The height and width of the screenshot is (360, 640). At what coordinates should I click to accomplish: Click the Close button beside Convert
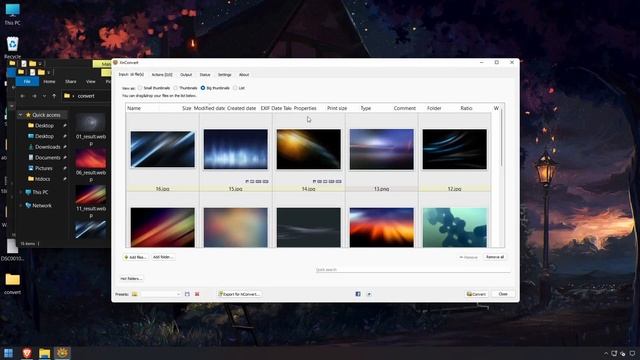point(503,294)
